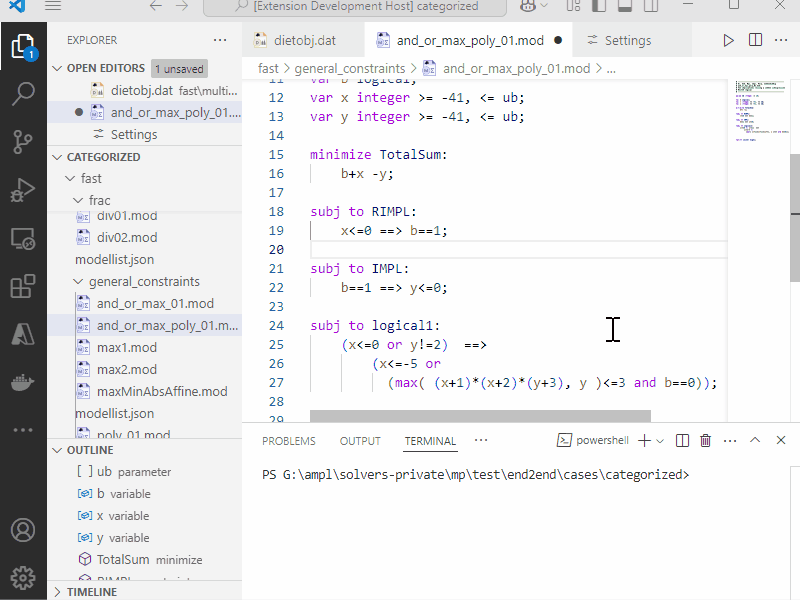
Task: Run the current file with play button
Action: pos(729,40)
